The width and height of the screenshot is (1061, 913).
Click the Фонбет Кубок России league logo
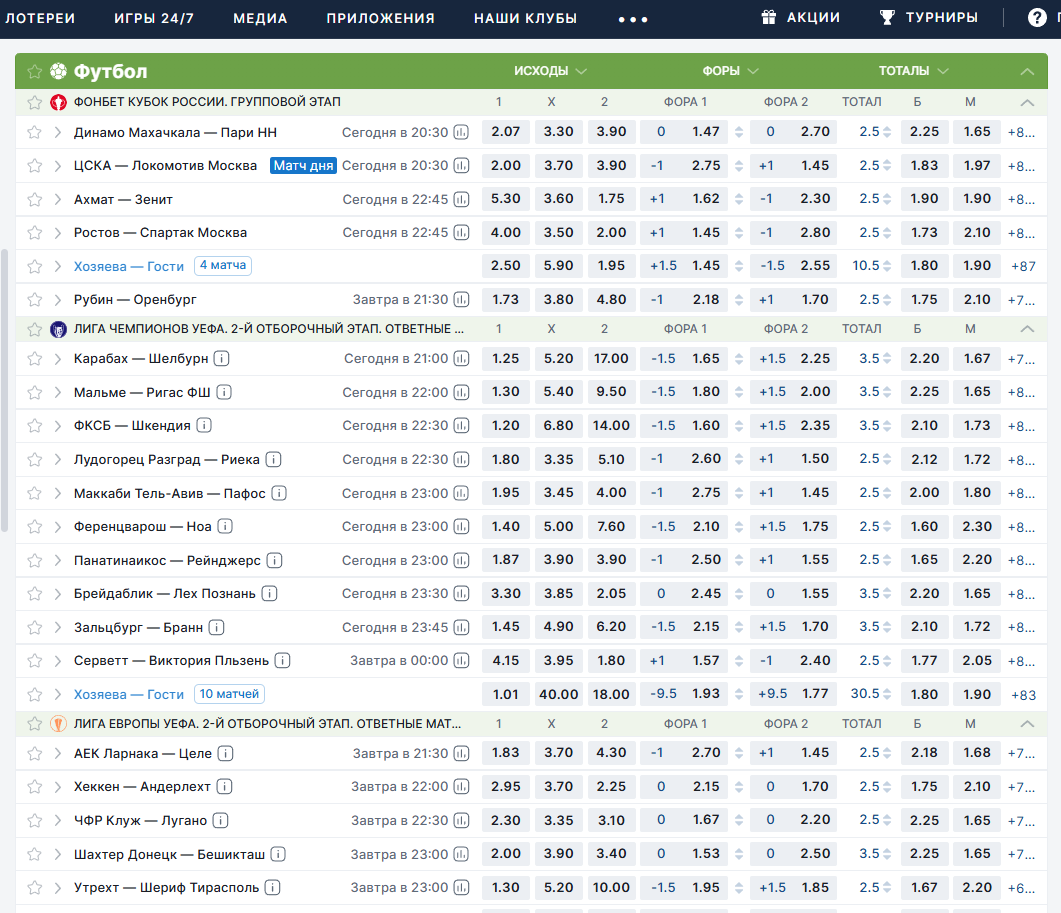click(x=58, y=102)
